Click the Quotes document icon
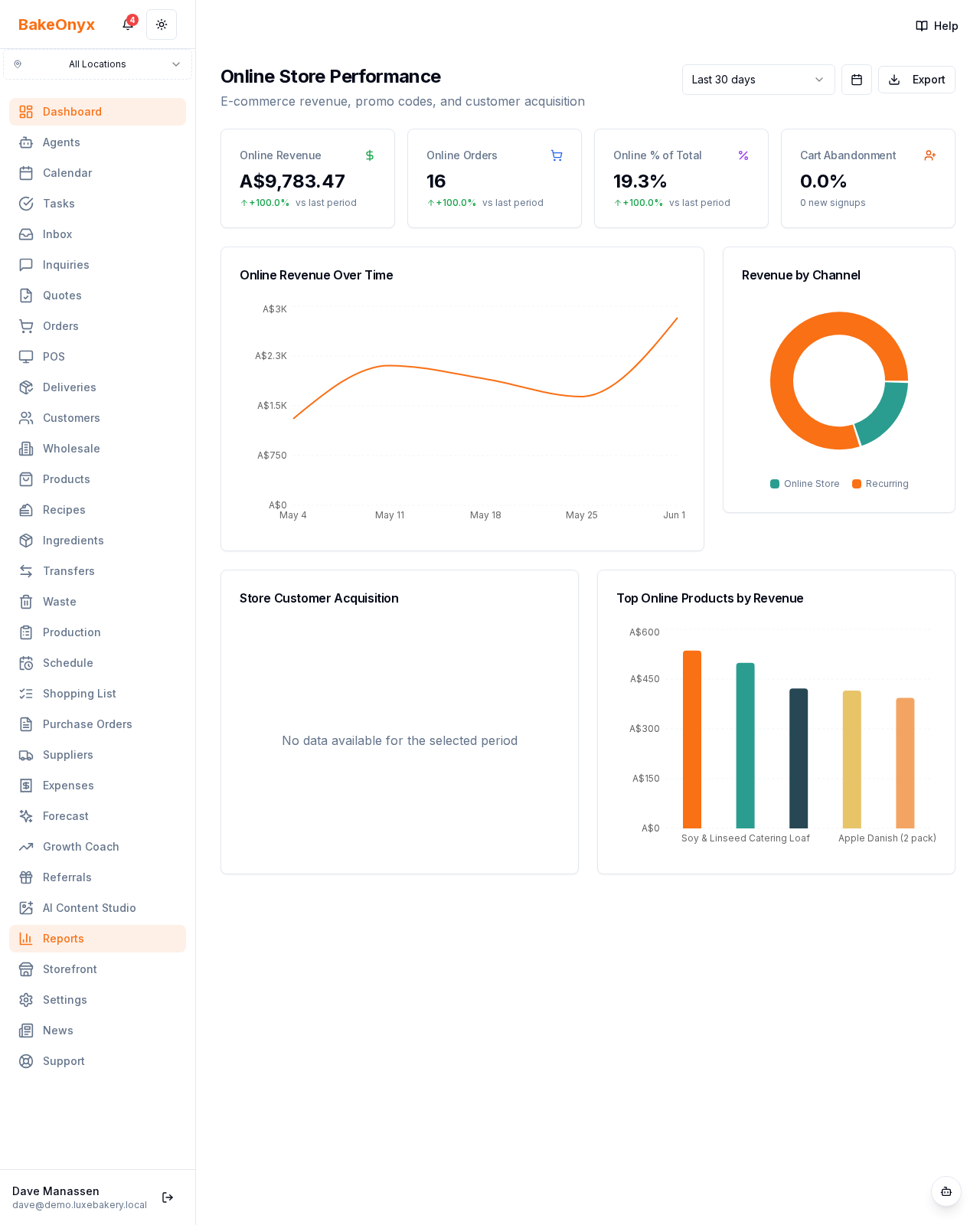Screen dimensions: 980x1225 (x=26, y=296)
